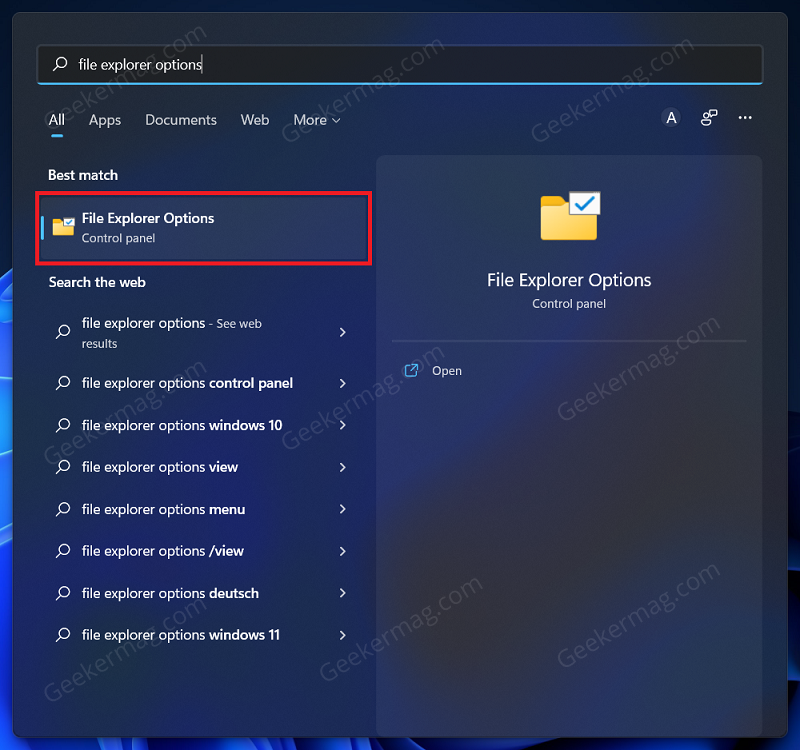Select 'file explorer options /view' suggestion
This screenshot has width=800, height=750.
202,551
